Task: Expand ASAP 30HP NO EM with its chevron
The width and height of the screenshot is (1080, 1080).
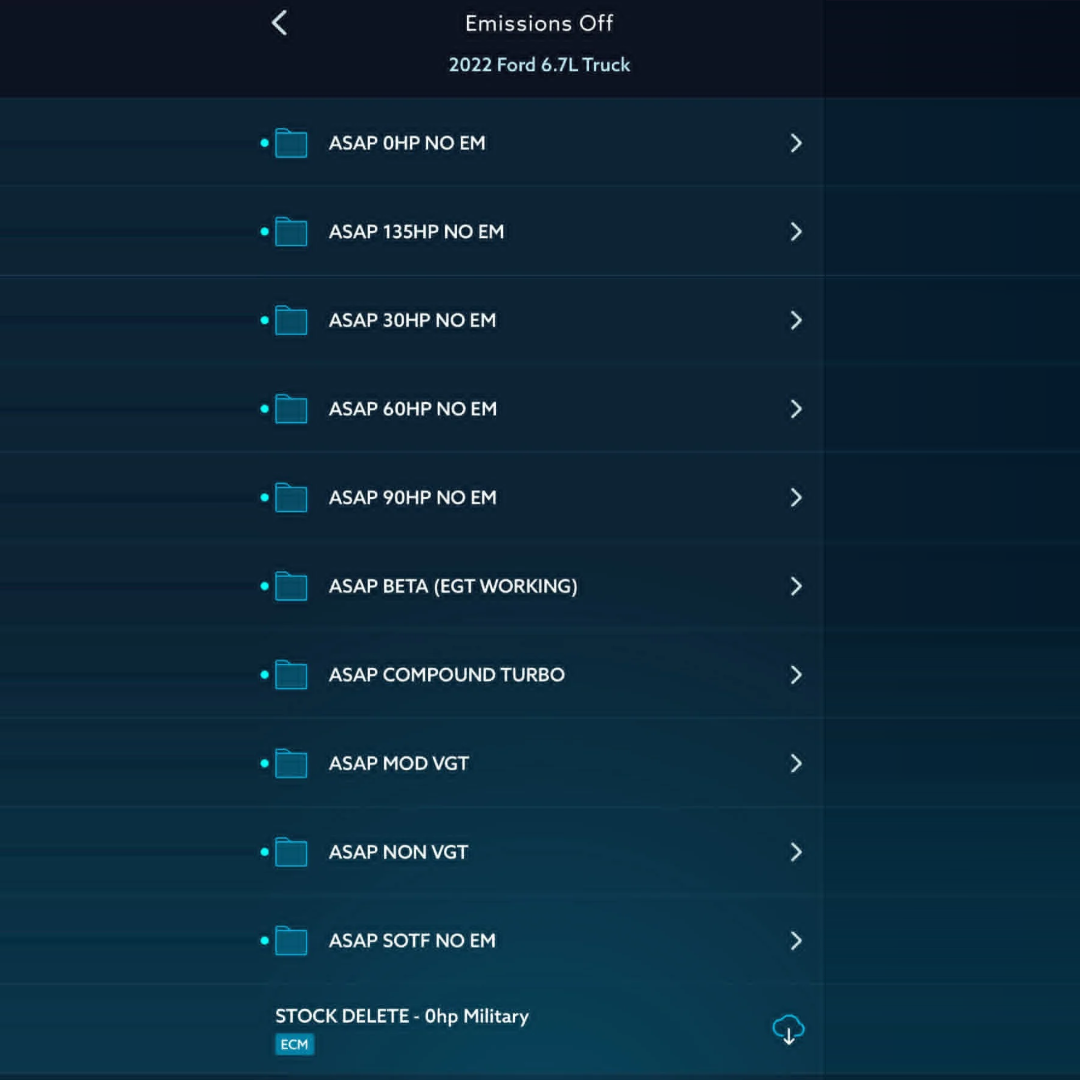Action: 796,320
